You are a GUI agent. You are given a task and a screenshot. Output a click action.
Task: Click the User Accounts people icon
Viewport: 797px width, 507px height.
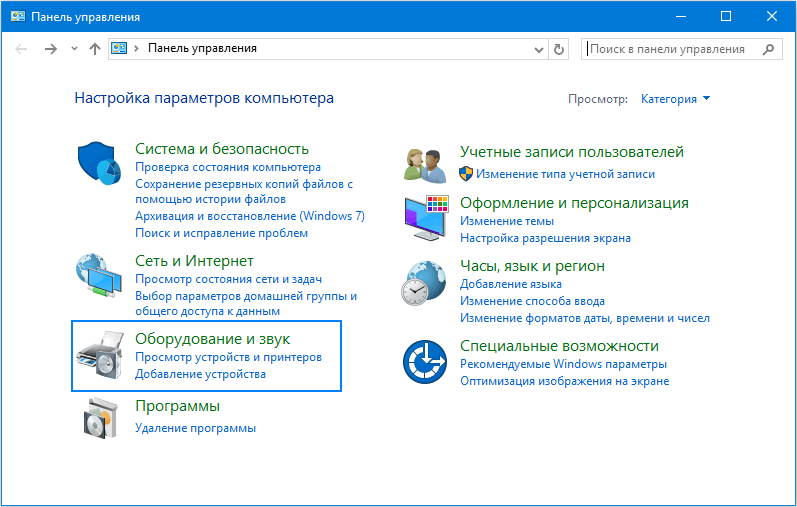[x=424, y=162]
